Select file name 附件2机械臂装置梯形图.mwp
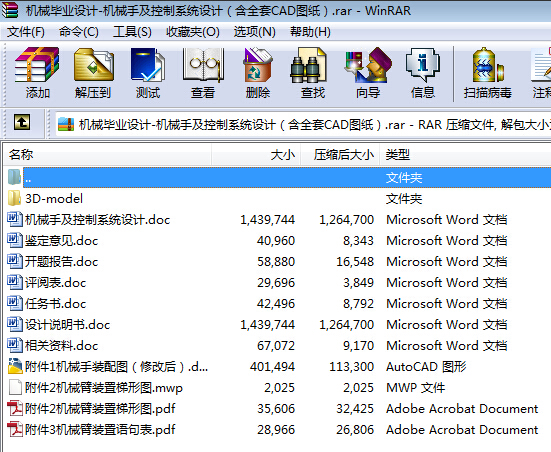The width and height of the screenshot is (551, 452). [x=104, y=388]
